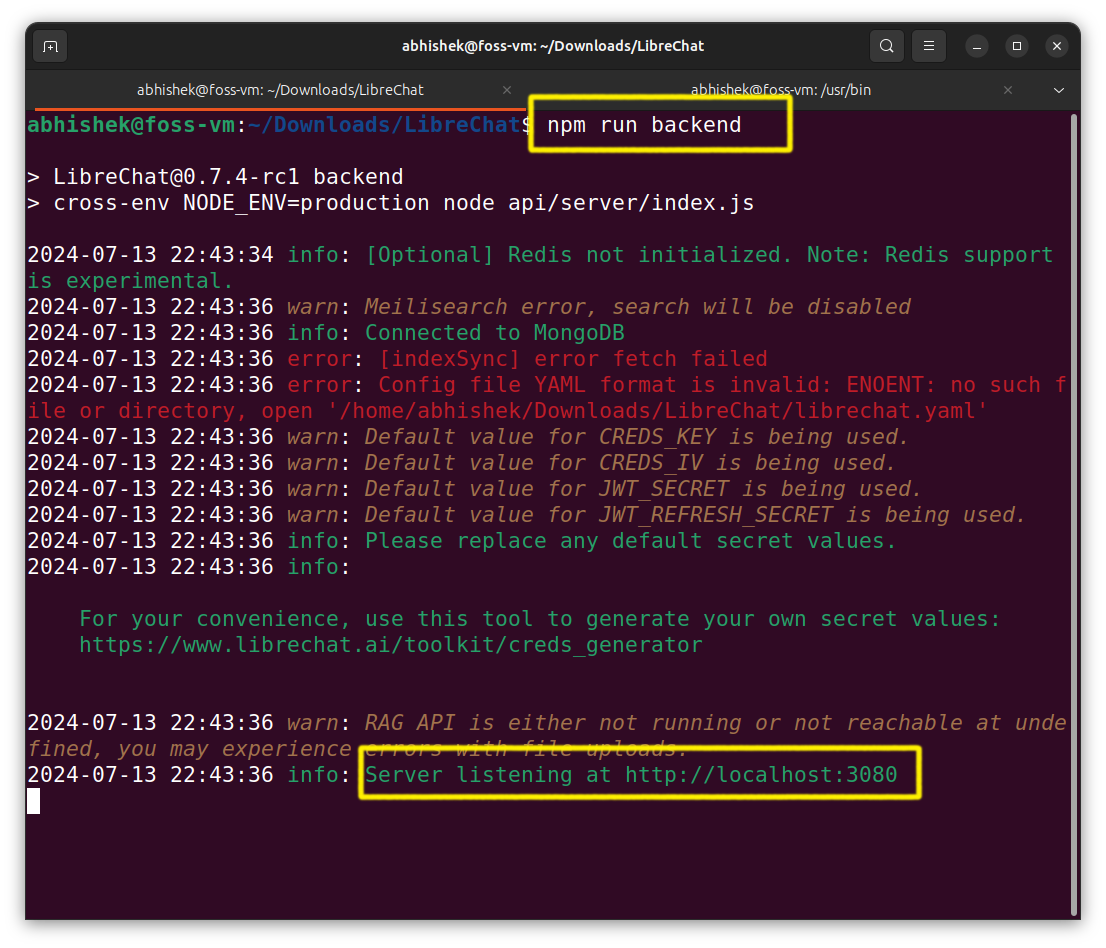The height and width of the screenshot is (948, 1106).
Task: Click the blinking terminal cursor
Action: pos(33,800)
